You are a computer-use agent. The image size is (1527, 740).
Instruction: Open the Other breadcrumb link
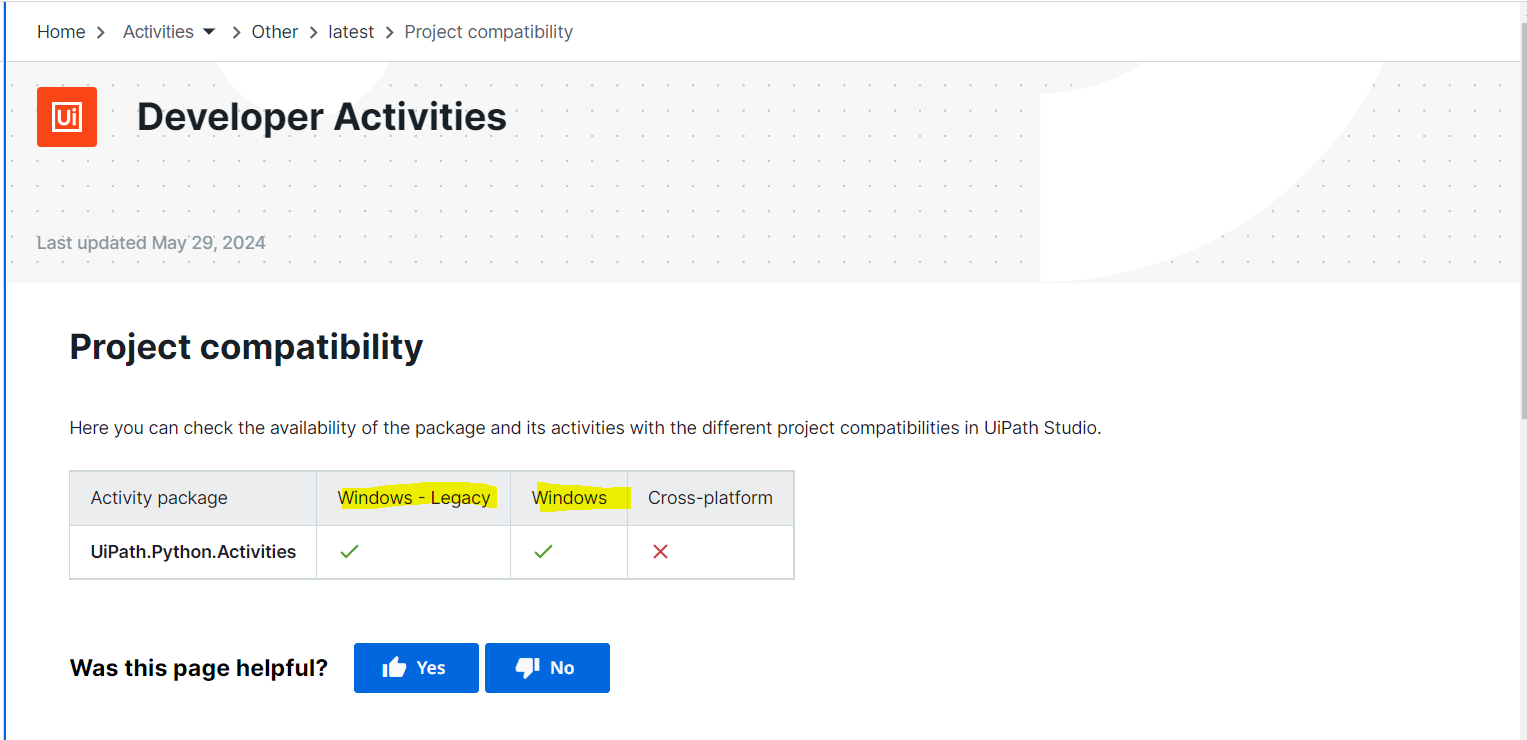pos(275,32)
